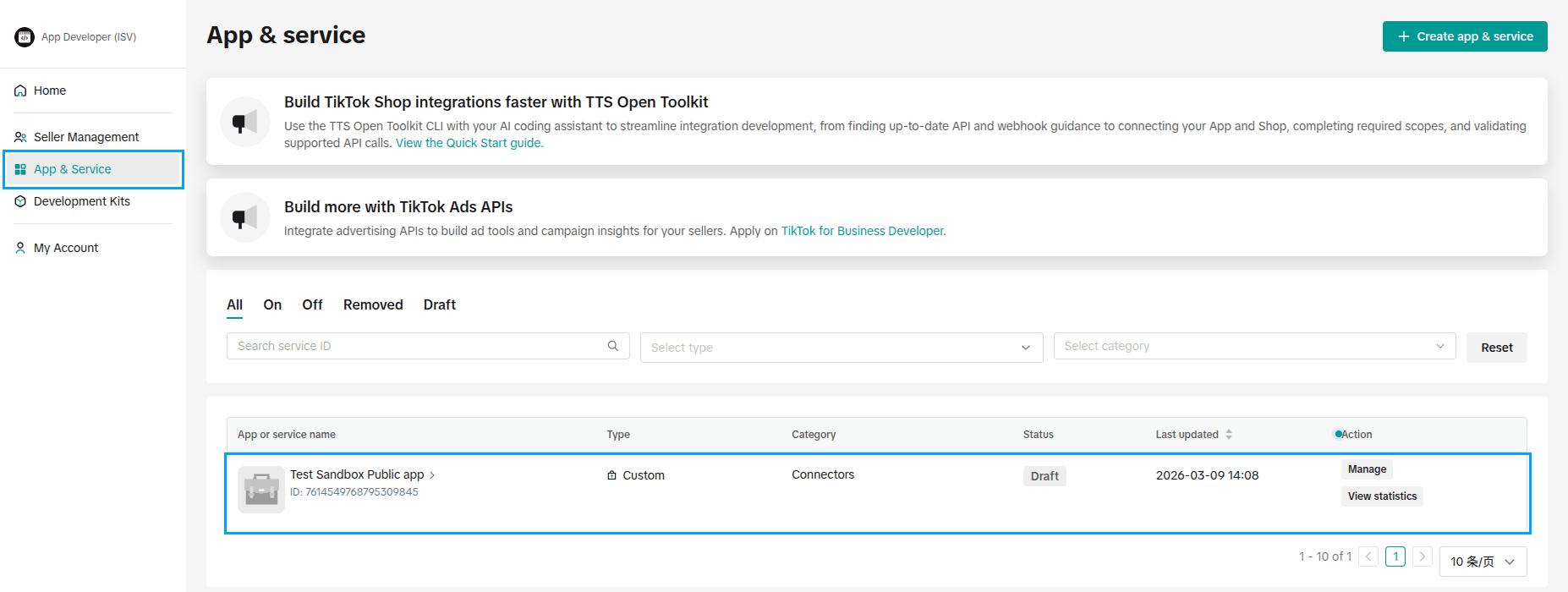Open the Select type dropdown
This screenshot has height=592, width=1568.
841,348
